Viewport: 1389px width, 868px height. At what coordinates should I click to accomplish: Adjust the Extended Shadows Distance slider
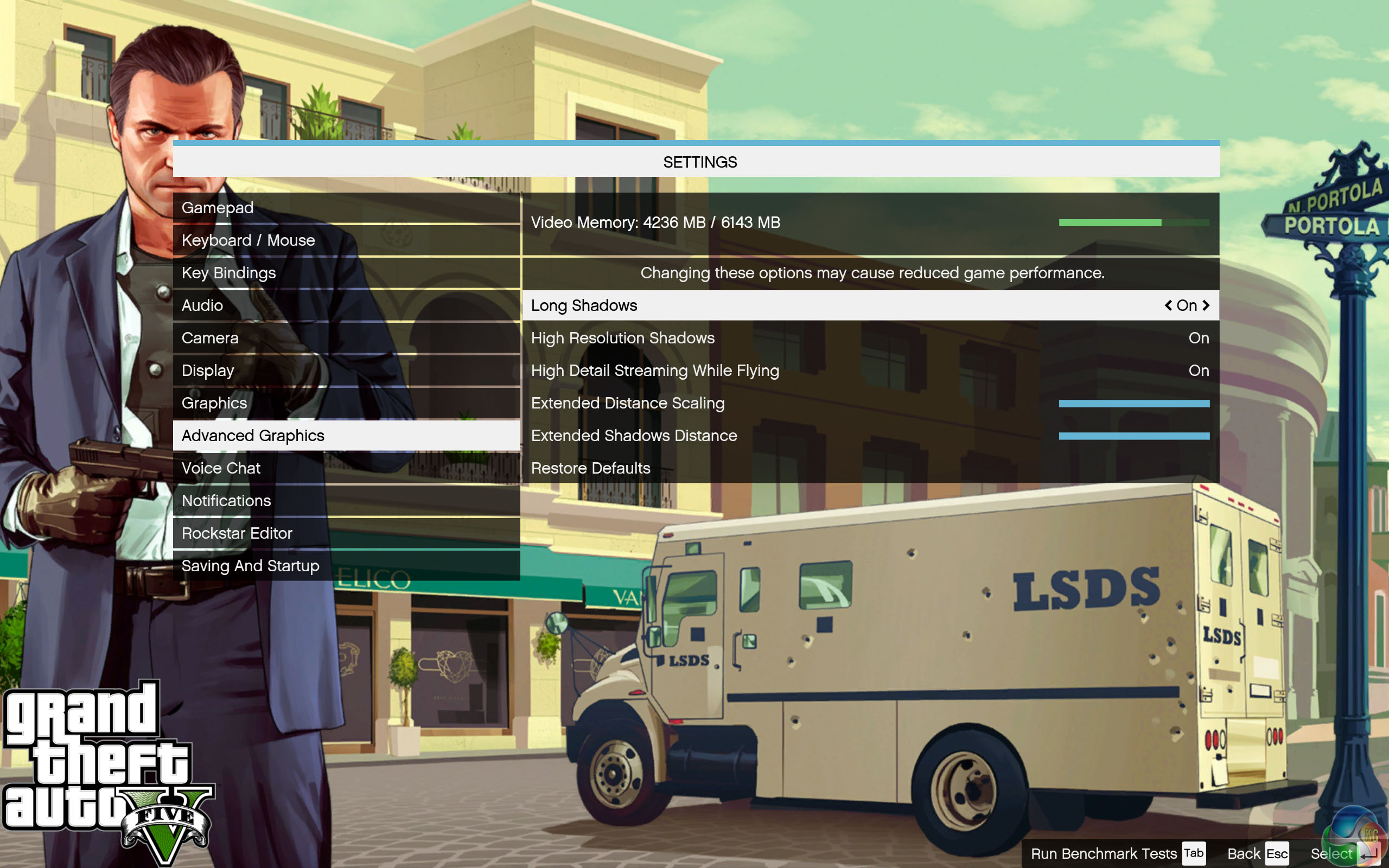click(1133, 436)
